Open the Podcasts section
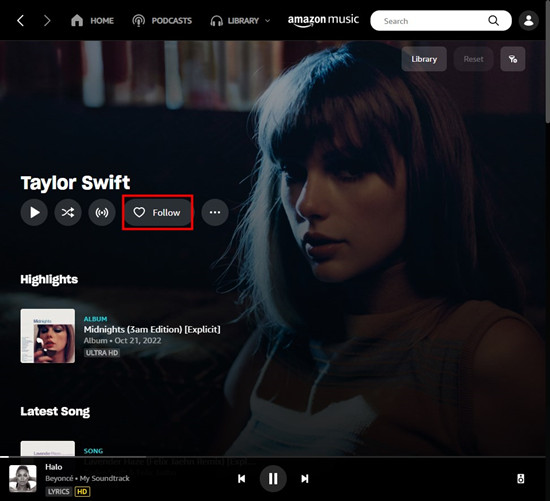Viewport: 550px width, 501px height. (x=162, y=21)
